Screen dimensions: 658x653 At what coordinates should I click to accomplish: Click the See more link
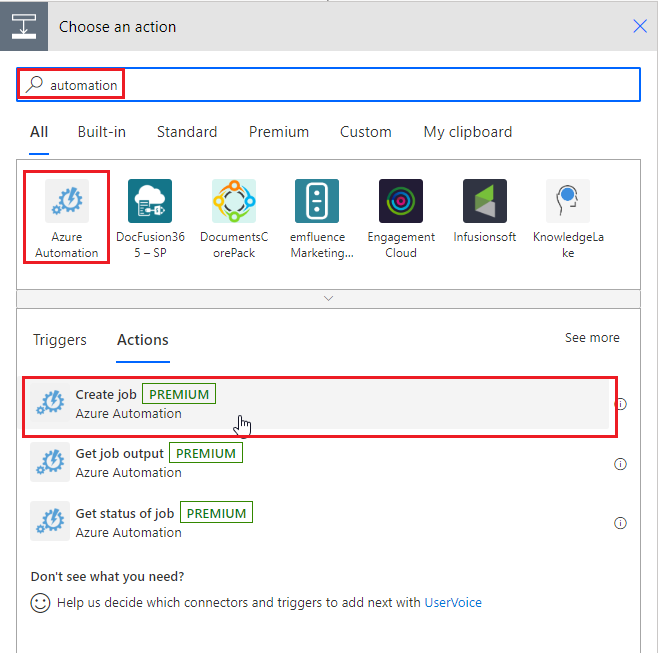(592, 338)
